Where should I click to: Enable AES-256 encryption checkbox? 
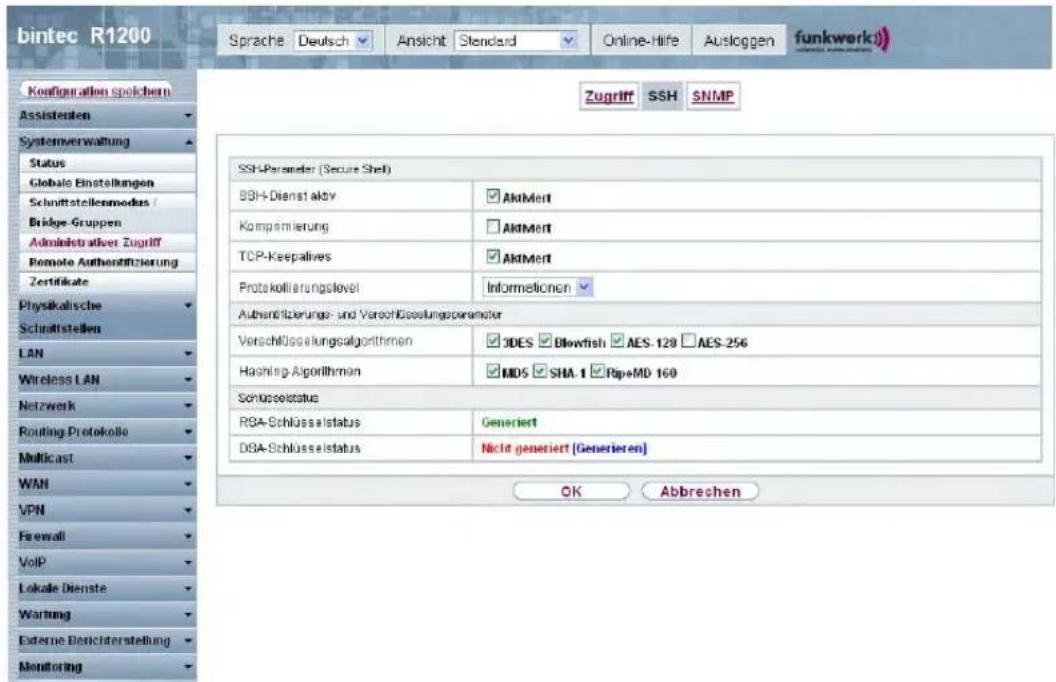tap(688, 341)
